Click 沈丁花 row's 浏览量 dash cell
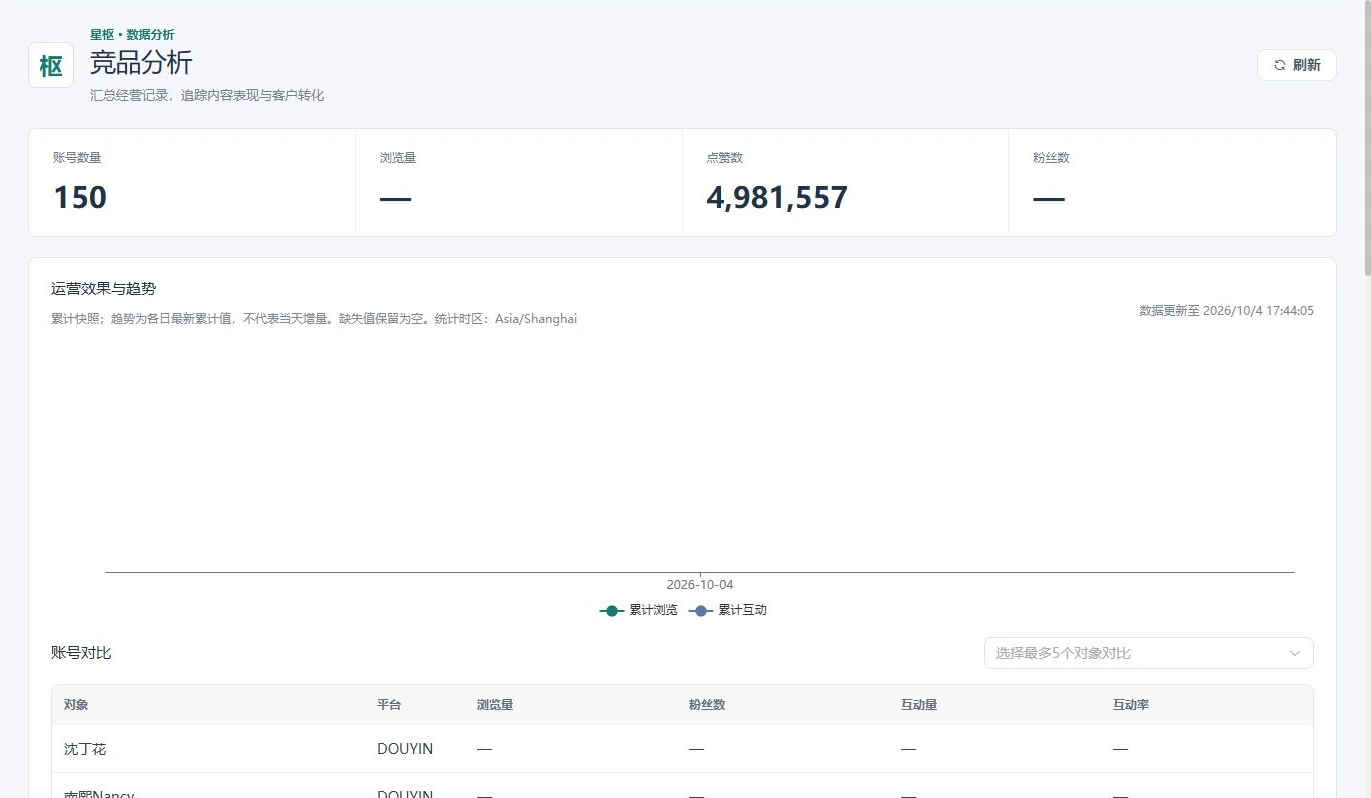Viewport: 1371px width, 798px height. click(484, 749)
